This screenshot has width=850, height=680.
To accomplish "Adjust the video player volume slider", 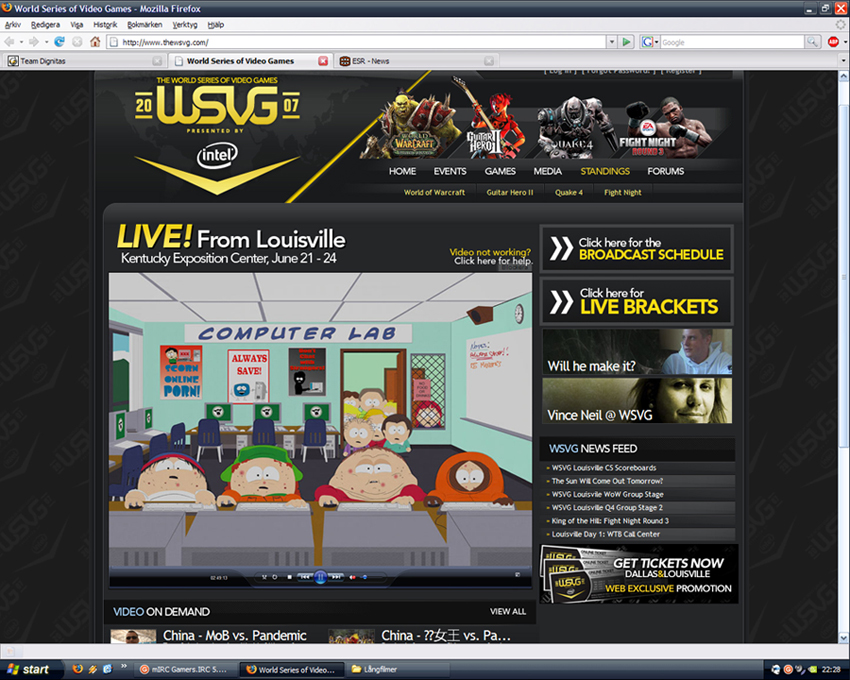I will coord(367,577).
